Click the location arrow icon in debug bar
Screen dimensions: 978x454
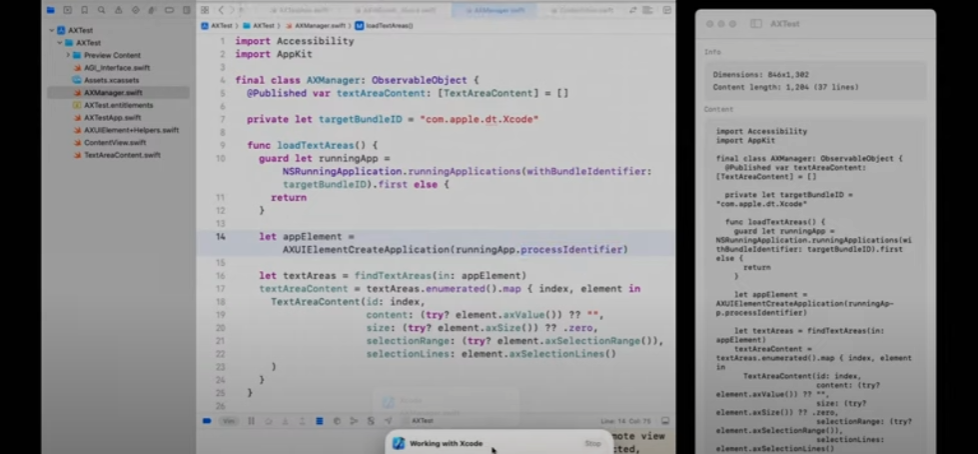tap(387, 421)
